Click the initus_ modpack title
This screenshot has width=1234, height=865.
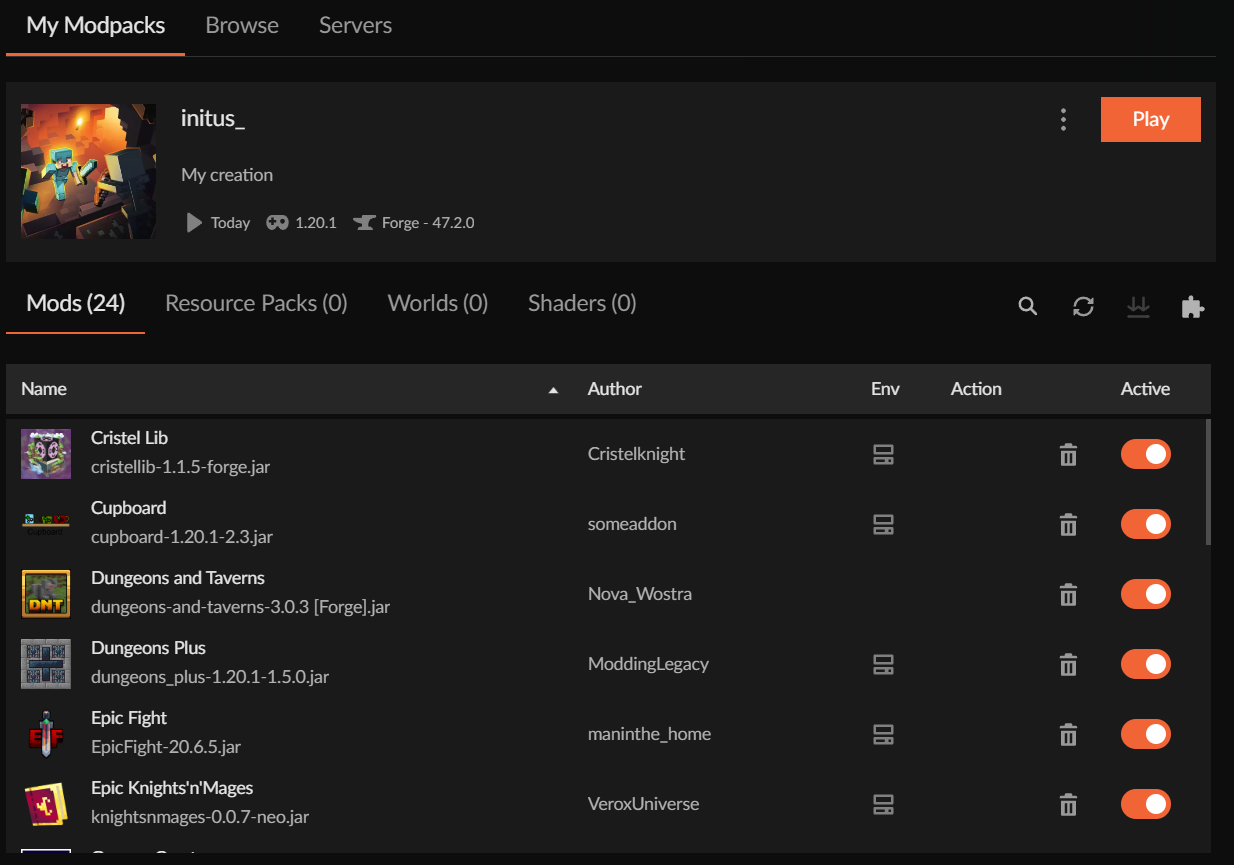213,118
